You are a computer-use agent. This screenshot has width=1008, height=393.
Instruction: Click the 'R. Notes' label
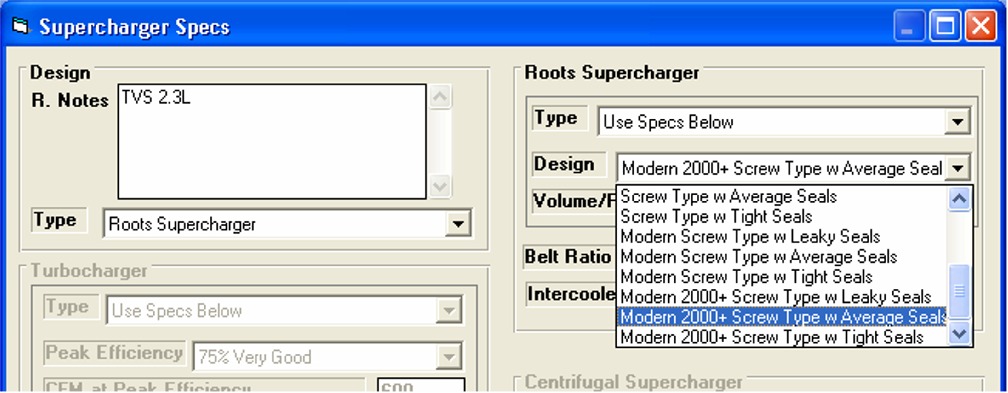point(69,100)
